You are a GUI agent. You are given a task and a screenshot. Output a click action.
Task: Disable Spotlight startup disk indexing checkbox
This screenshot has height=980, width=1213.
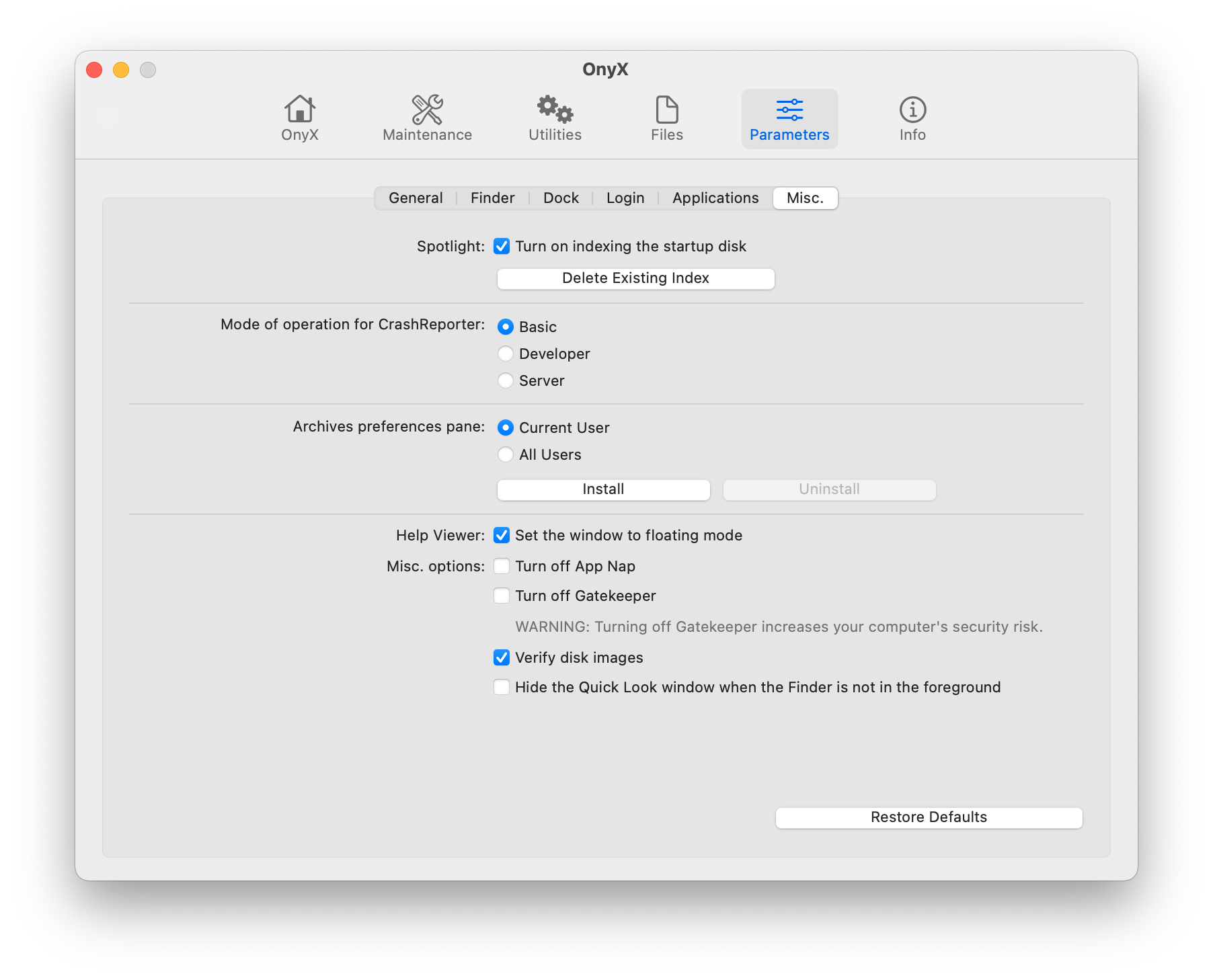(502, 247)
